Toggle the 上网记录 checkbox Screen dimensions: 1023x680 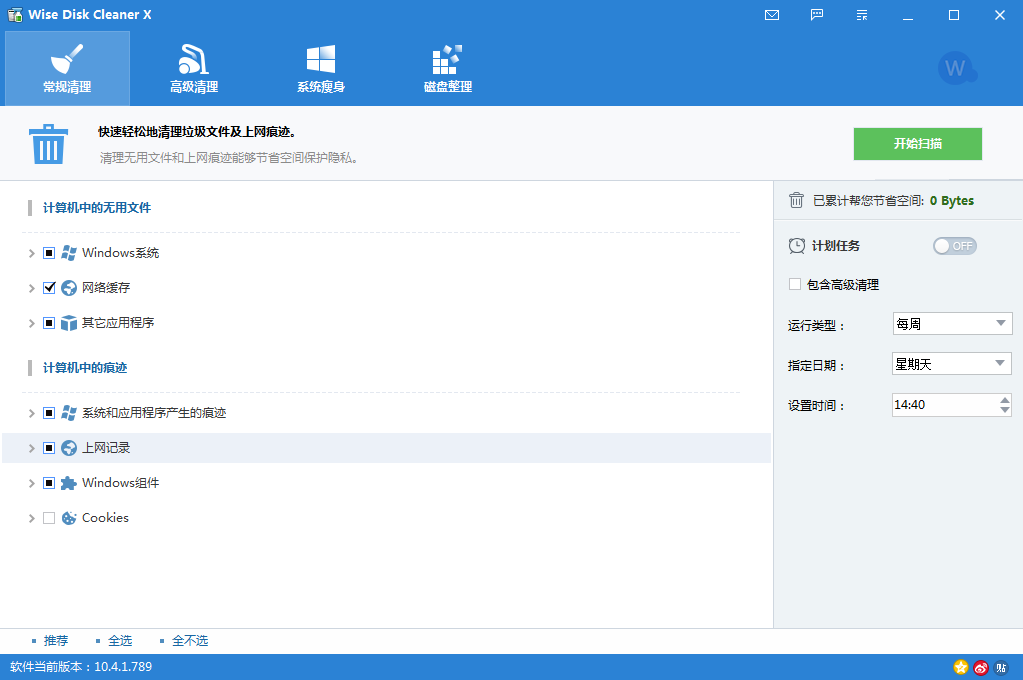[x=49, y=448]
